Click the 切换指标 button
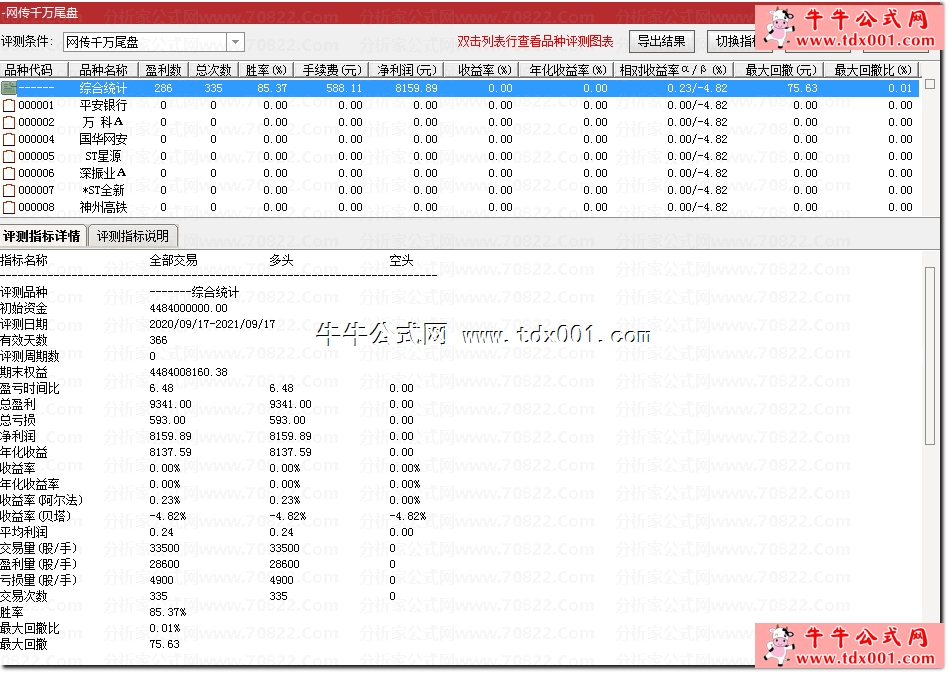 coord(735,41)
